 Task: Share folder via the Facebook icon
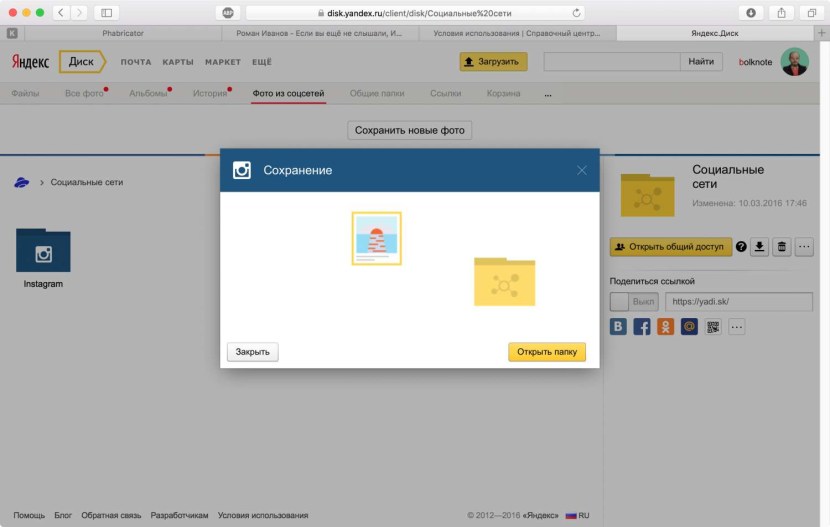tap(642, 327)
